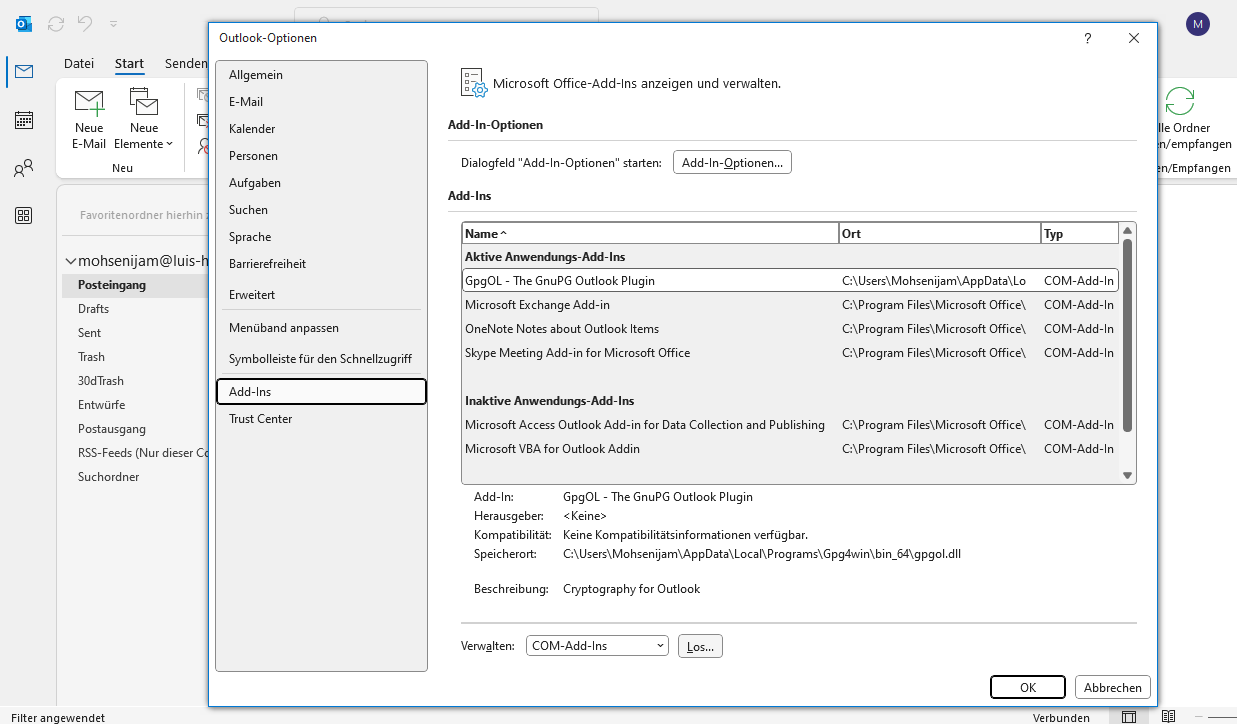Click the user account avatar M
Screen dimensions: 1237x724
click(1197, 24)
